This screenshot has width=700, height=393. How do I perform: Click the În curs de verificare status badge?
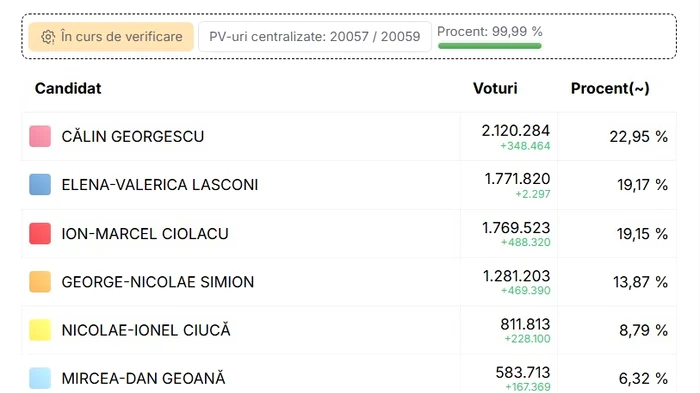111,37
